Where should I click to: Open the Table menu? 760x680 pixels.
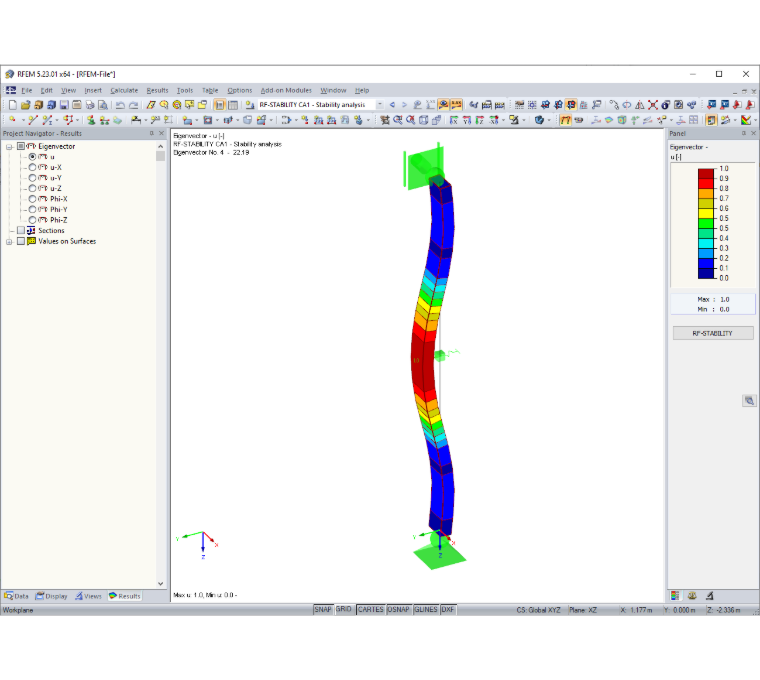coord(210,90)
